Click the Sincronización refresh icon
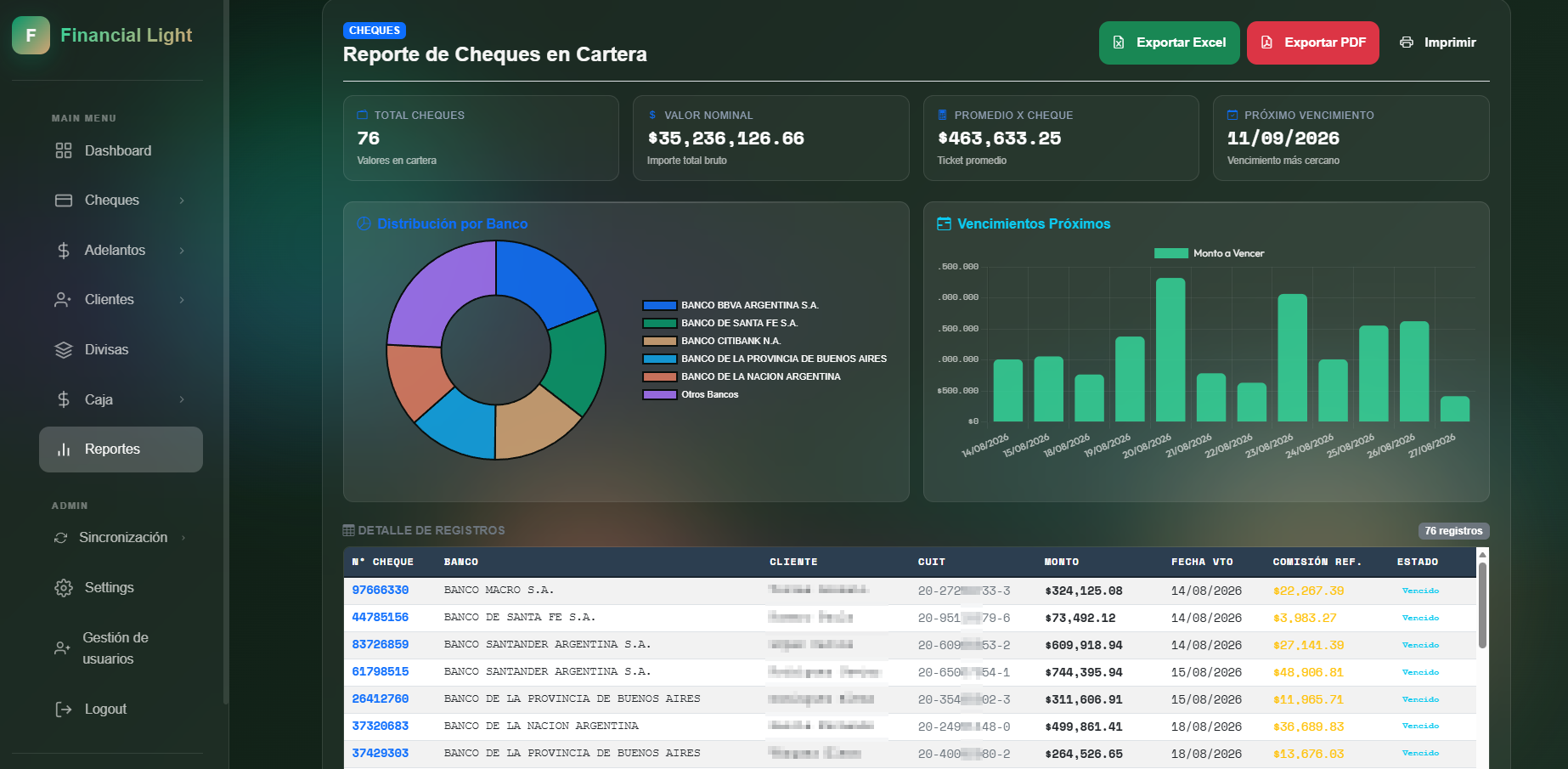Screen dimensions: 1568x769 pos(60,538)
